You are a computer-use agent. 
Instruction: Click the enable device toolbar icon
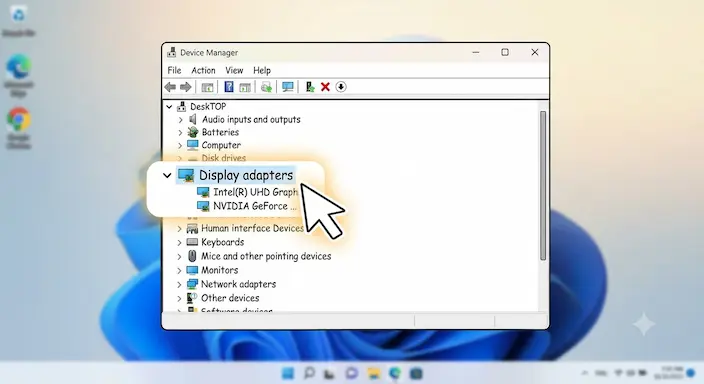coord(309,87)
